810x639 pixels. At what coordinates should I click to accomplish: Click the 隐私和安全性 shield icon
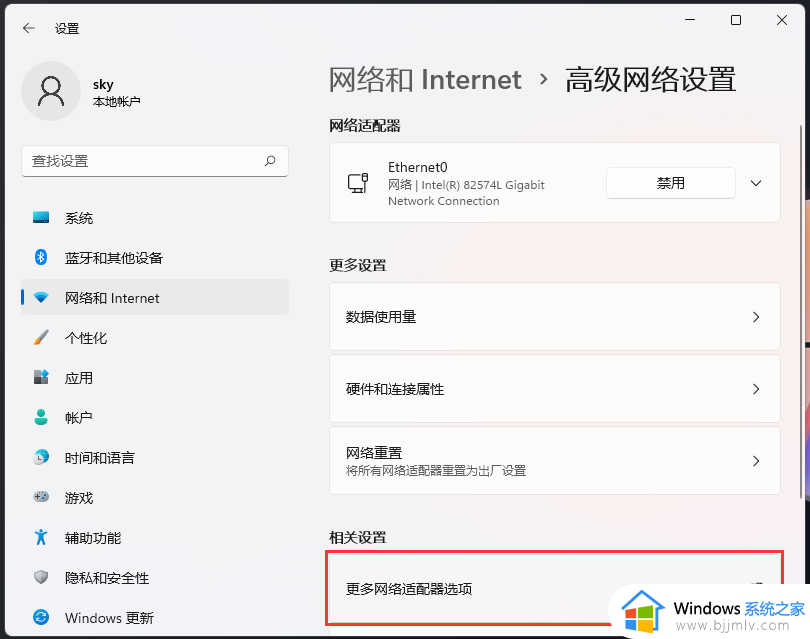click(41, 577)
